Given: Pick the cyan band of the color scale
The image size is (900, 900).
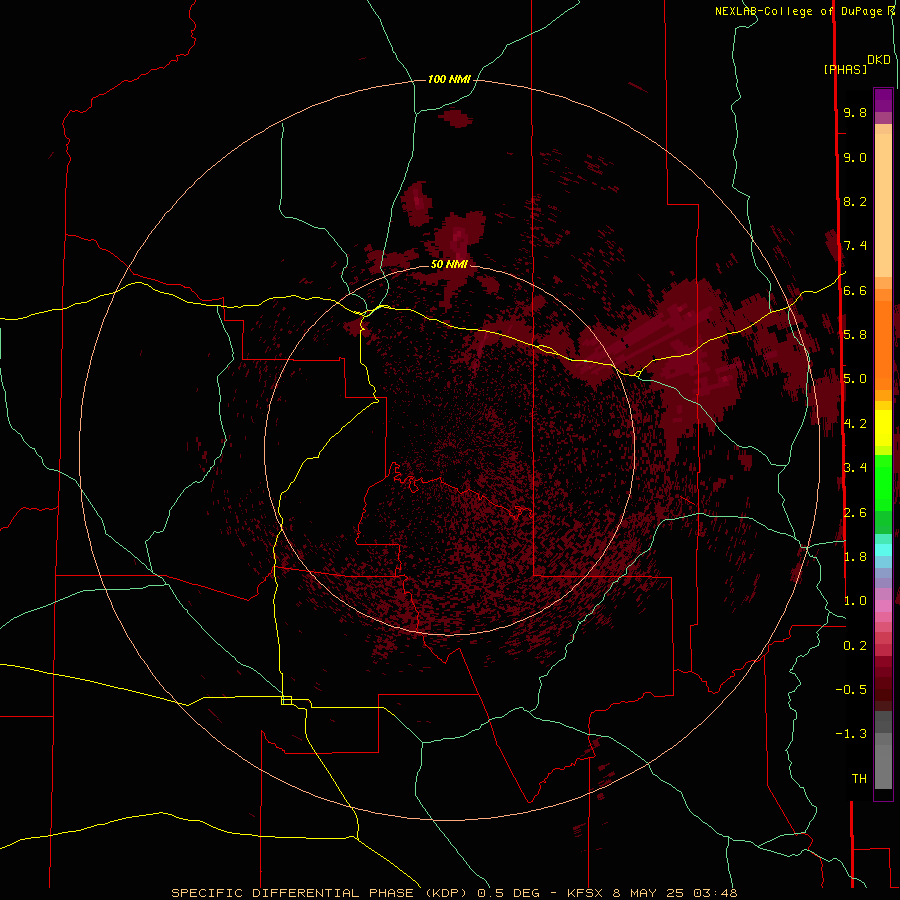Looking at the screenshot, I should [883, 549].
